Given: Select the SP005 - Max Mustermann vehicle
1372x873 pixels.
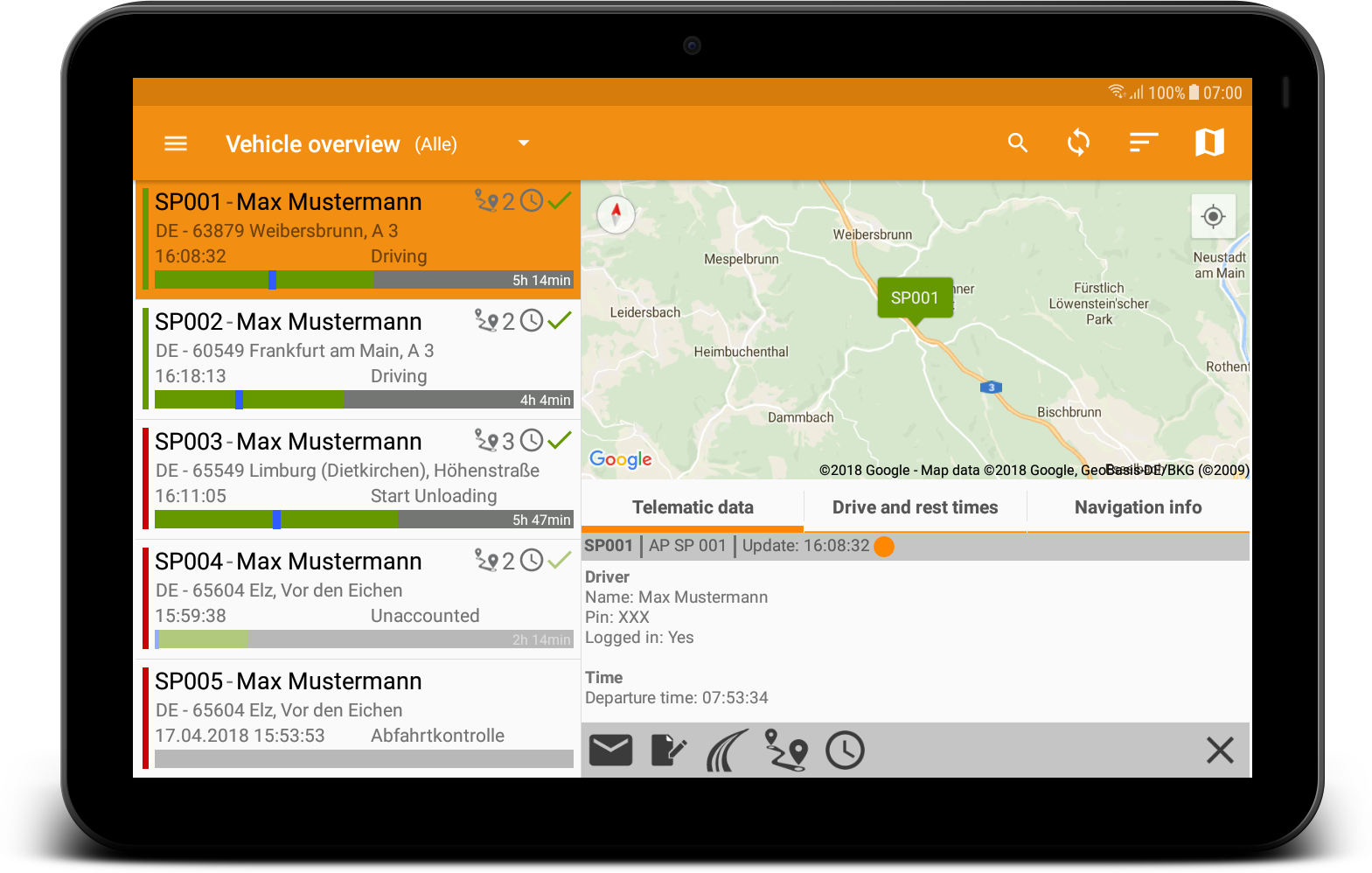Looking at the screenshot, I should [359, 718].
